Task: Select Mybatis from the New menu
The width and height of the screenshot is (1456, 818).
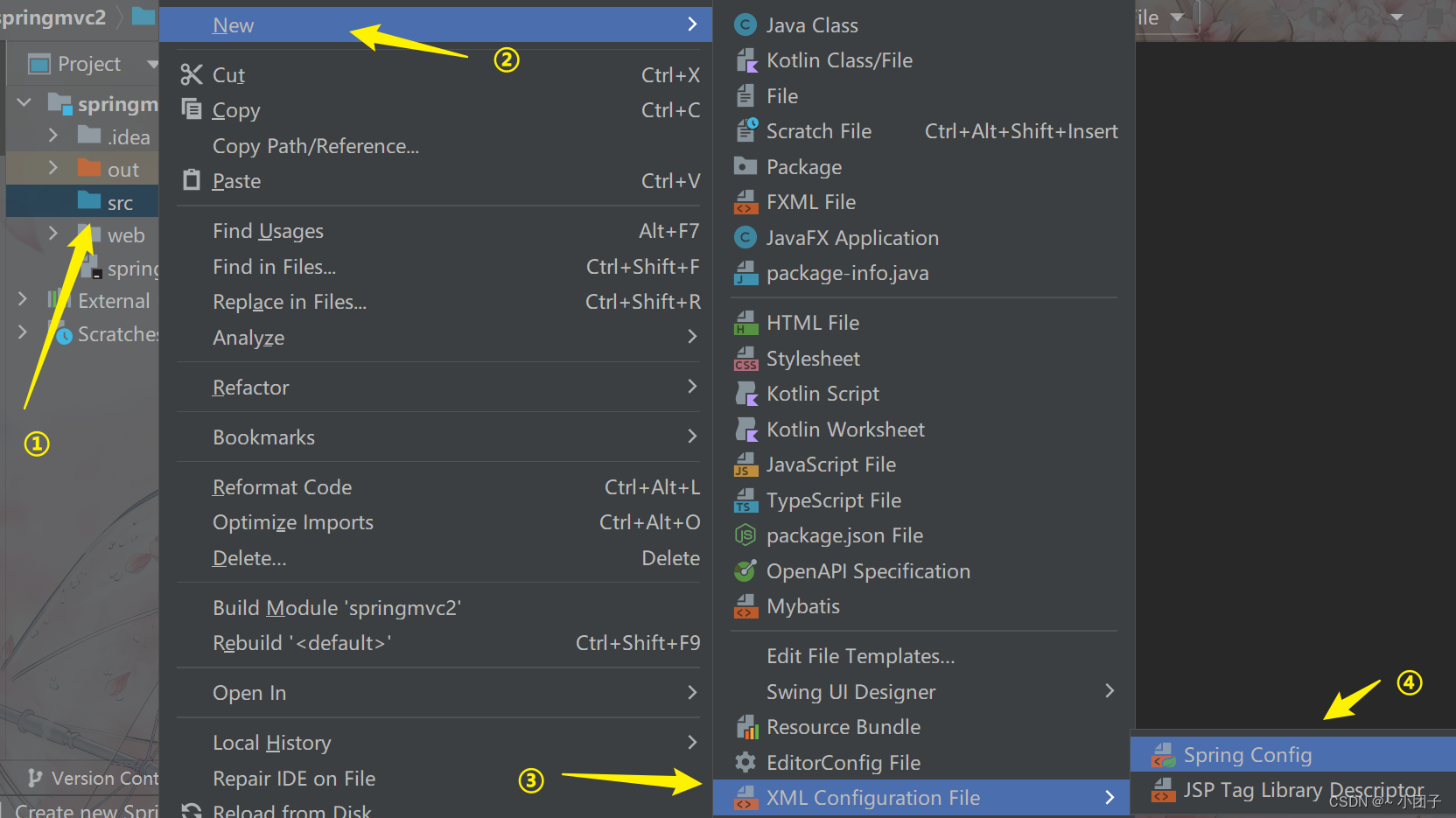Action: tap(805, 605)
